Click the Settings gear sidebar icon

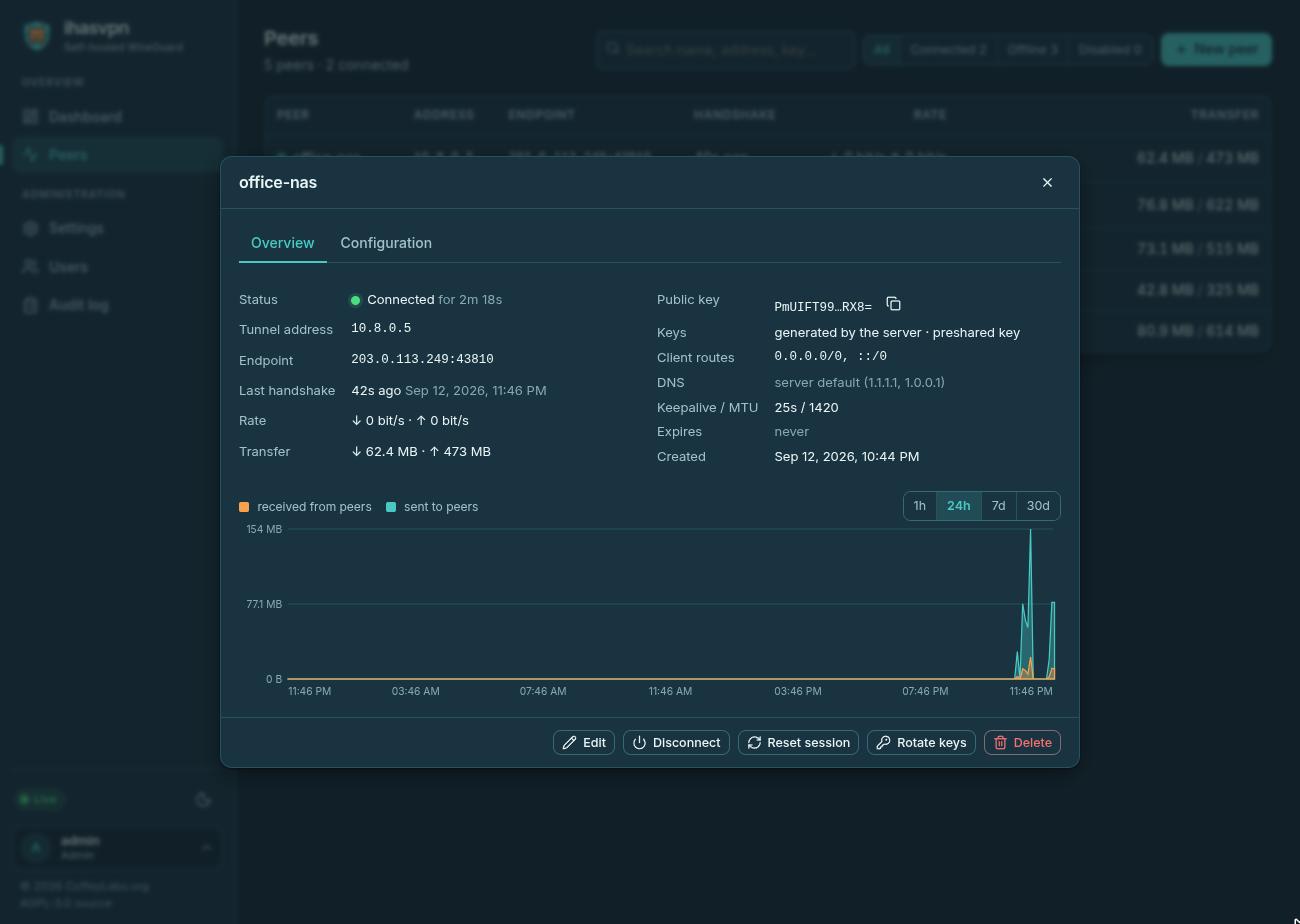tap(31, 228)
